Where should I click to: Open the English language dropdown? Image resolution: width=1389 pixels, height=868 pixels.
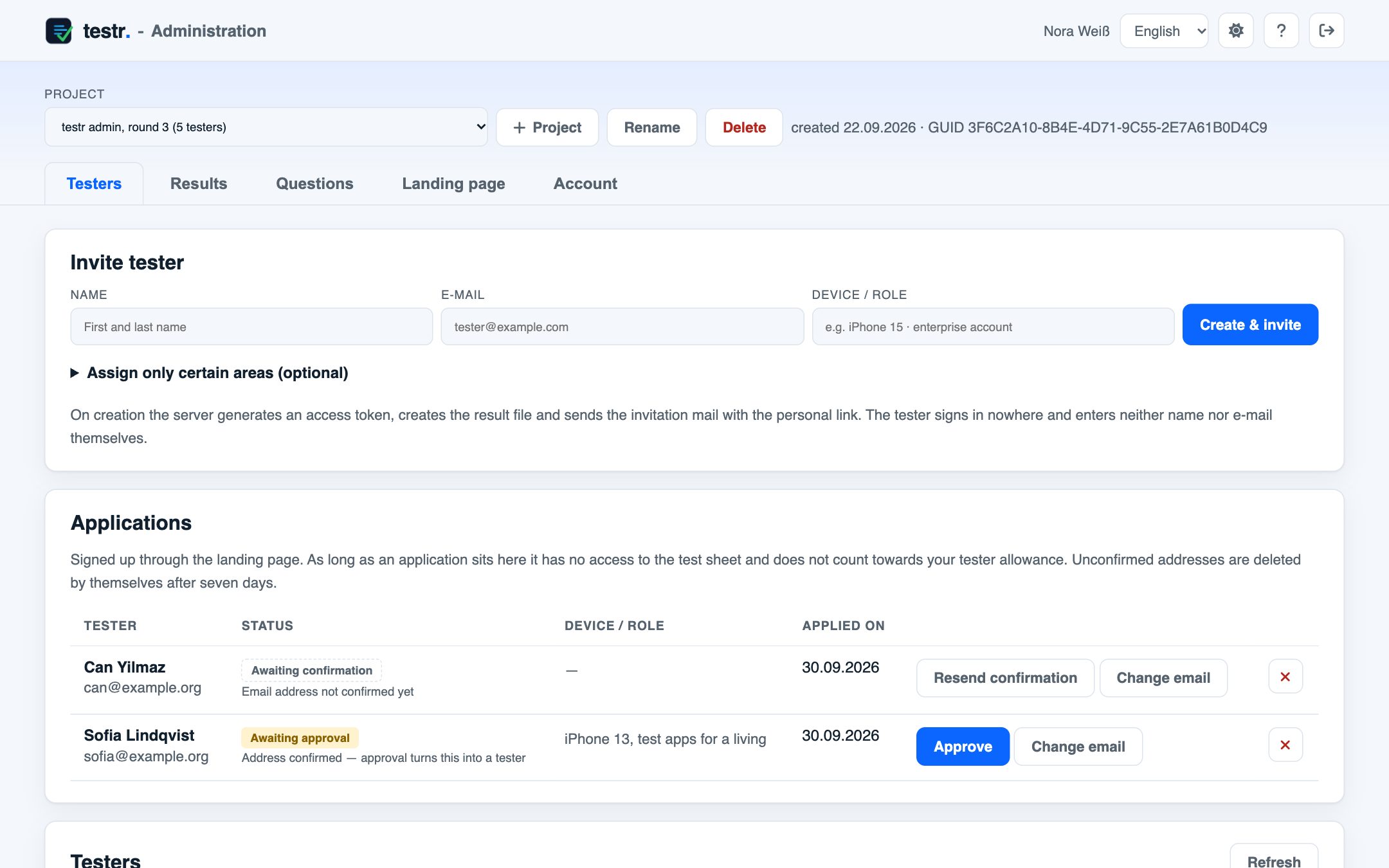click(1164, 31)
